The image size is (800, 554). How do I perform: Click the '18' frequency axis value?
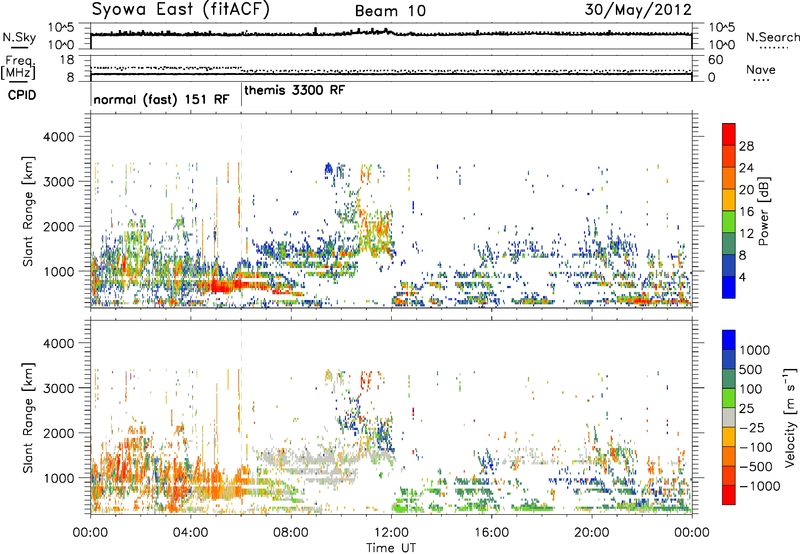coord(66,60)
